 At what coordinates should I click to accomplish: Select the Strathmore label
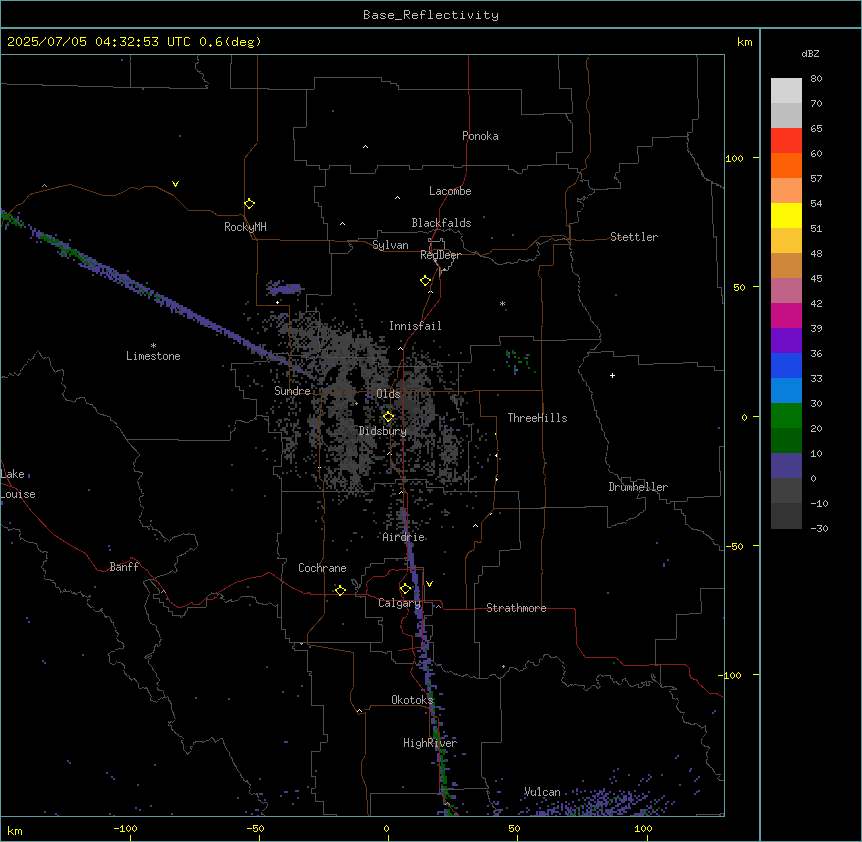[x=516, y=608]
